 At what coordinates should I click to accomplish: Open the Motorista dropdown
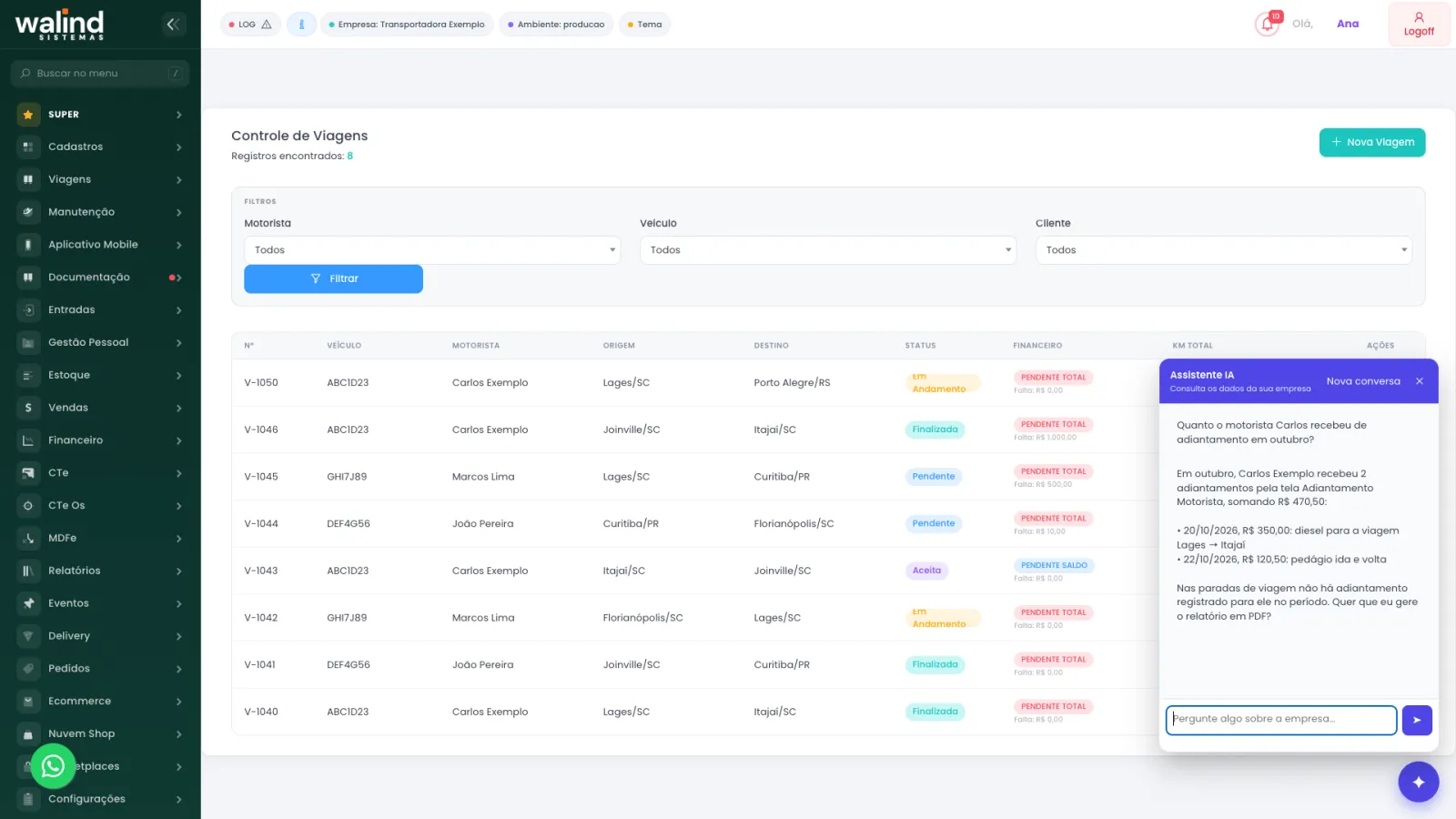(432, 250)
